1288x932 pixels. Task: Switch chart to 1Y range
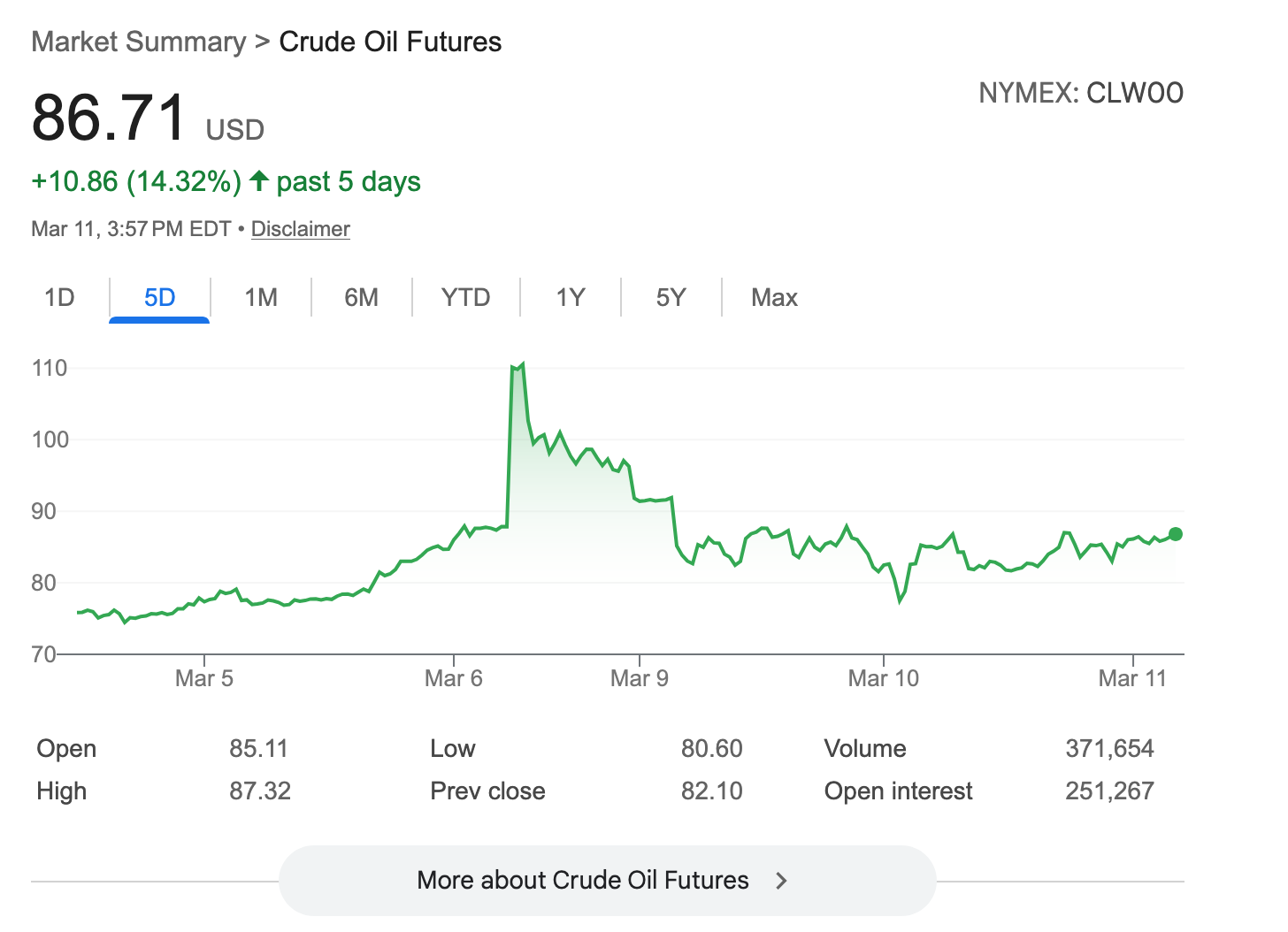[x=571, y=297]
